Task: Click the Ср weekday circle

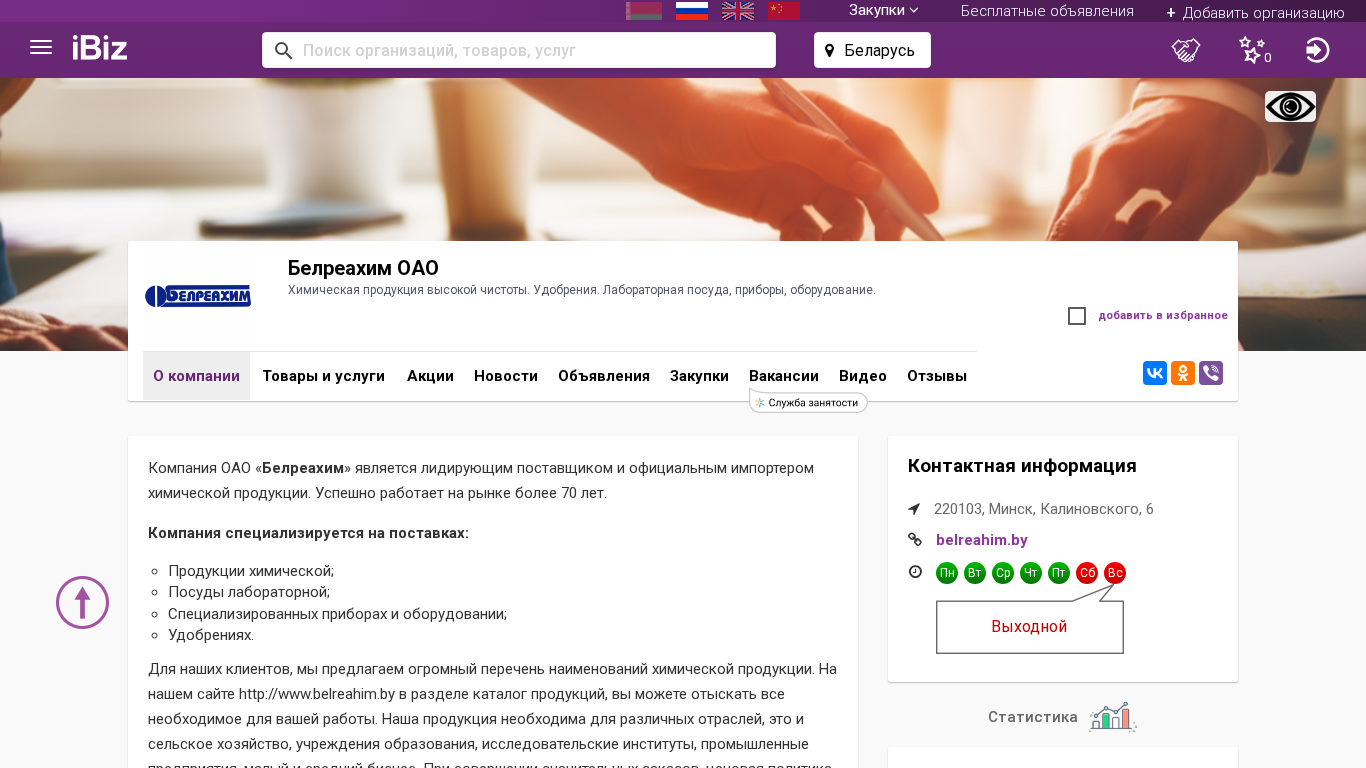Action: [x=1003, y=573]
